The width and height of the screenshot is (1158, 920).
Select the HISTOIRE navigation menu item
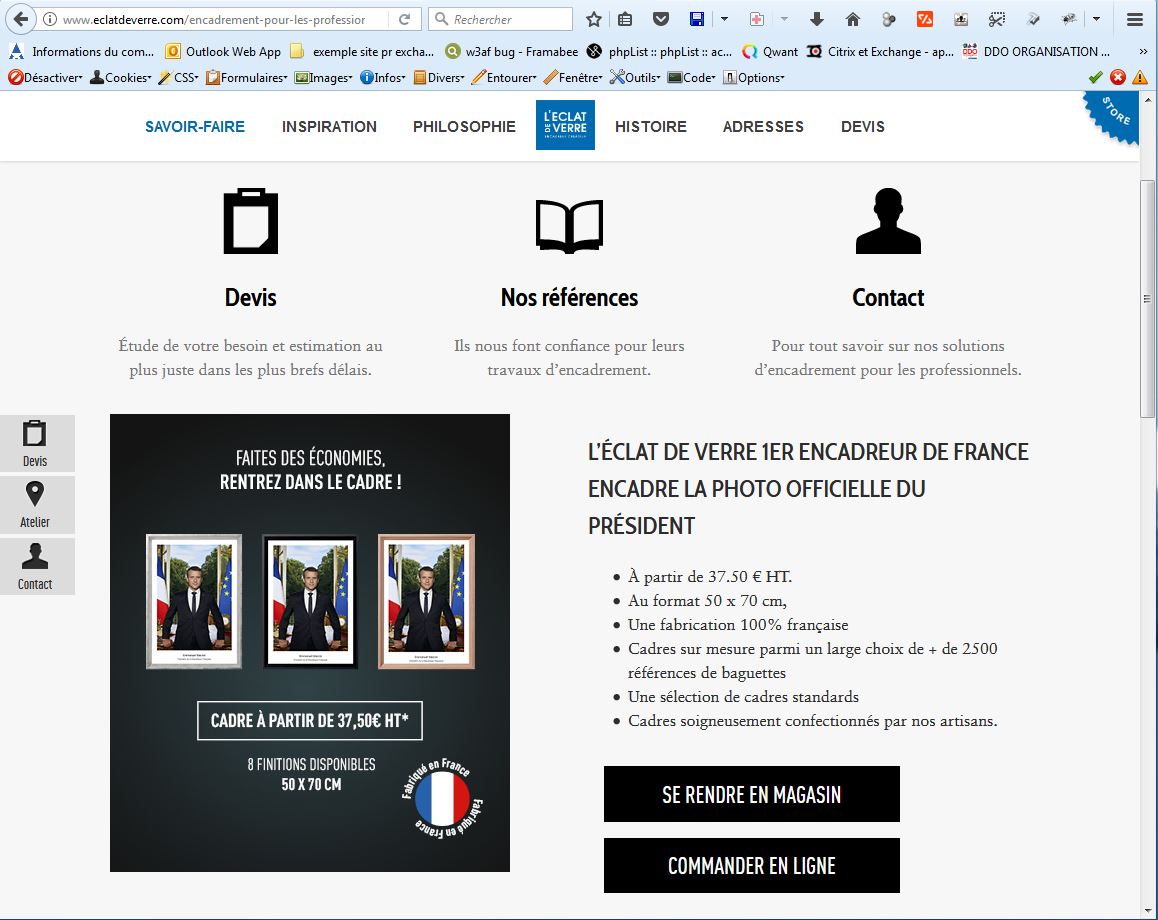tap(651, 127)
